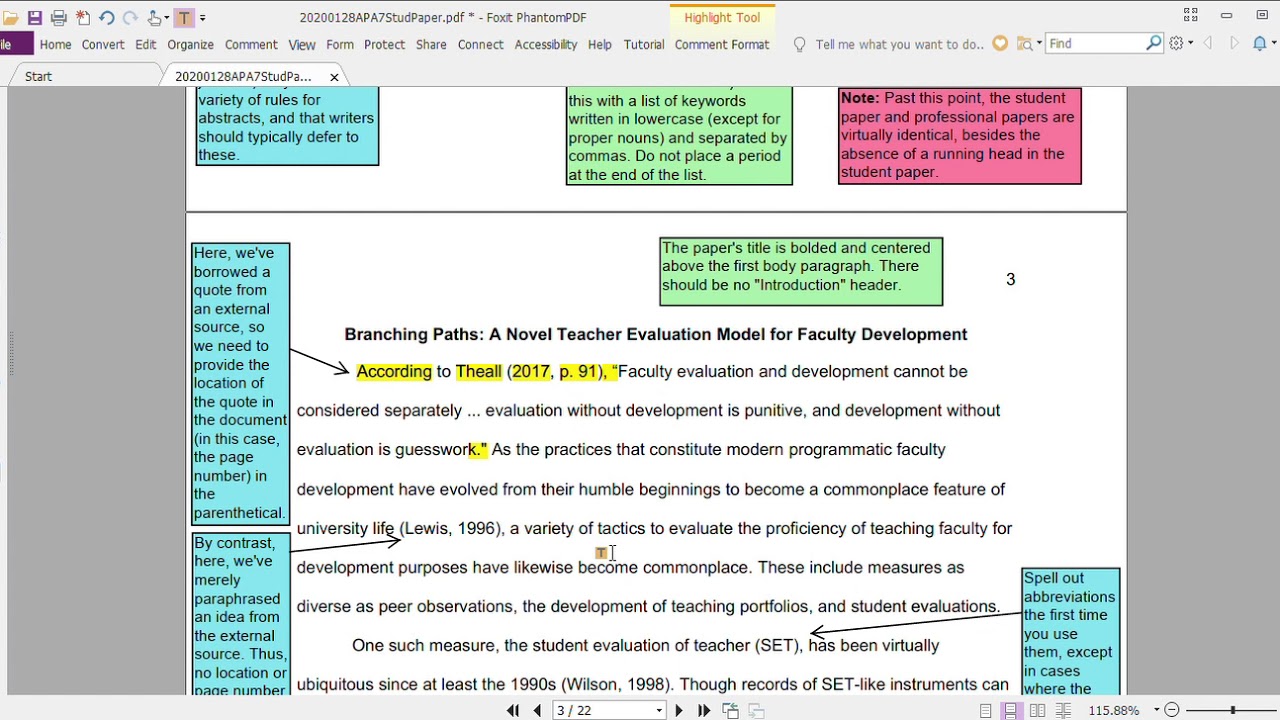Click the Print icon
Screen dimensions: 1280x720
59,18
